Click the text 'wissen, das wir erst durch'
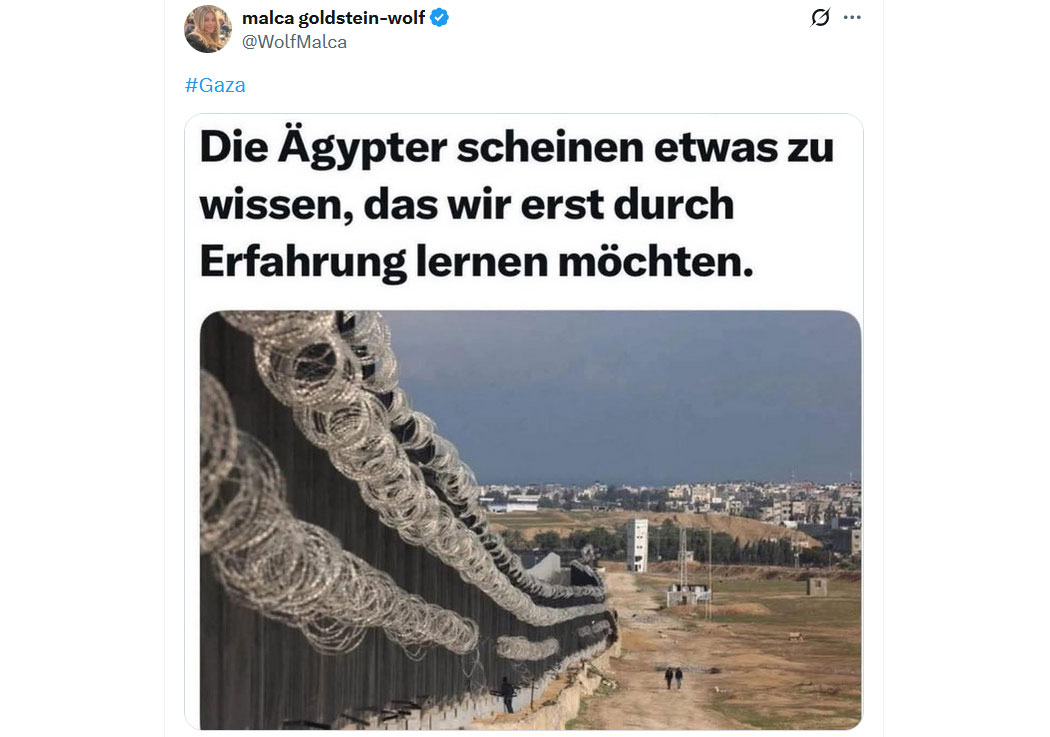Screen dimensions: 1050x737 tap(467, 204)
